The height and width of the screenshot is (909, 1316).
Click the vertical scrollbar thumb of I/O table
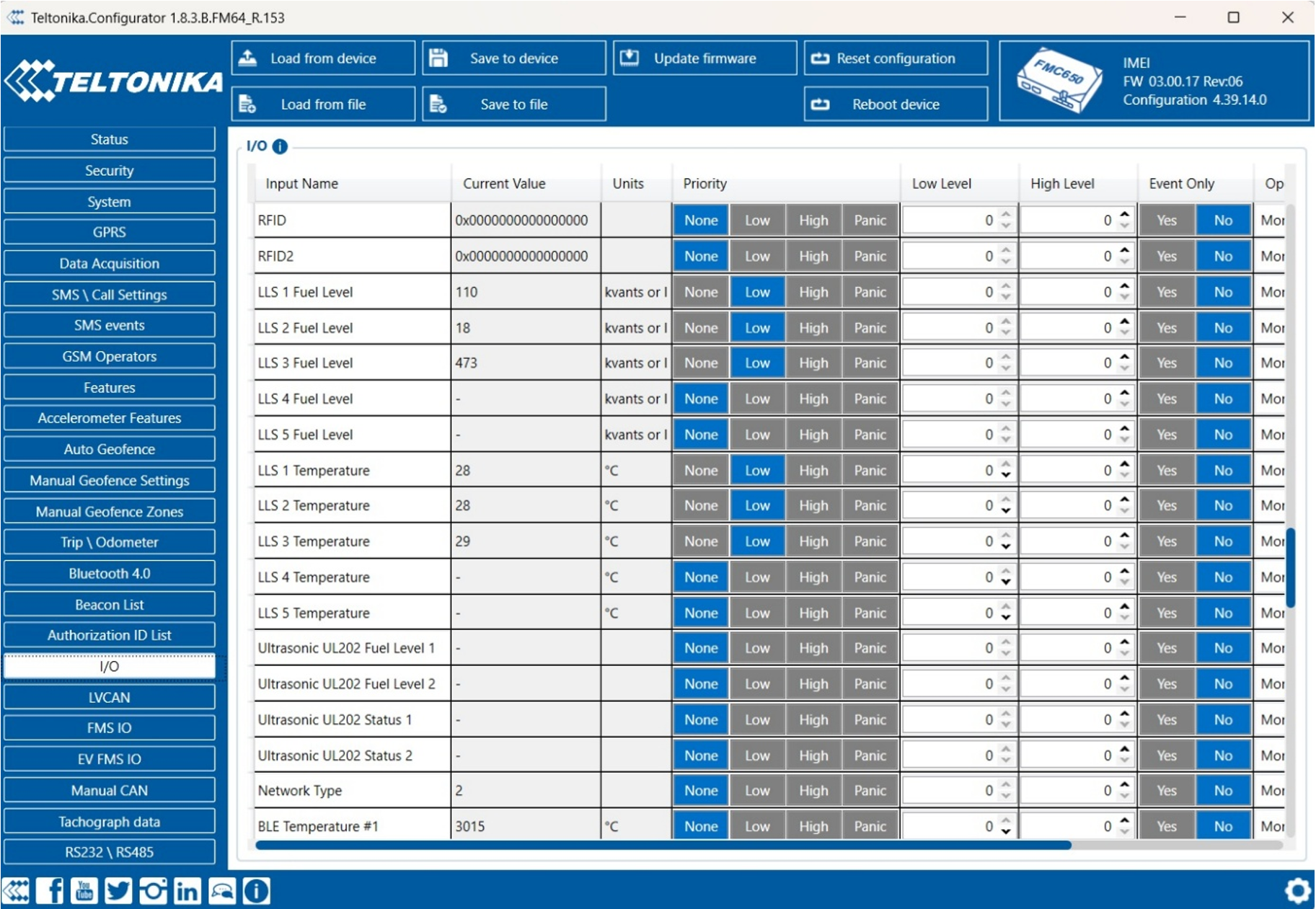tap(1291, 567)
